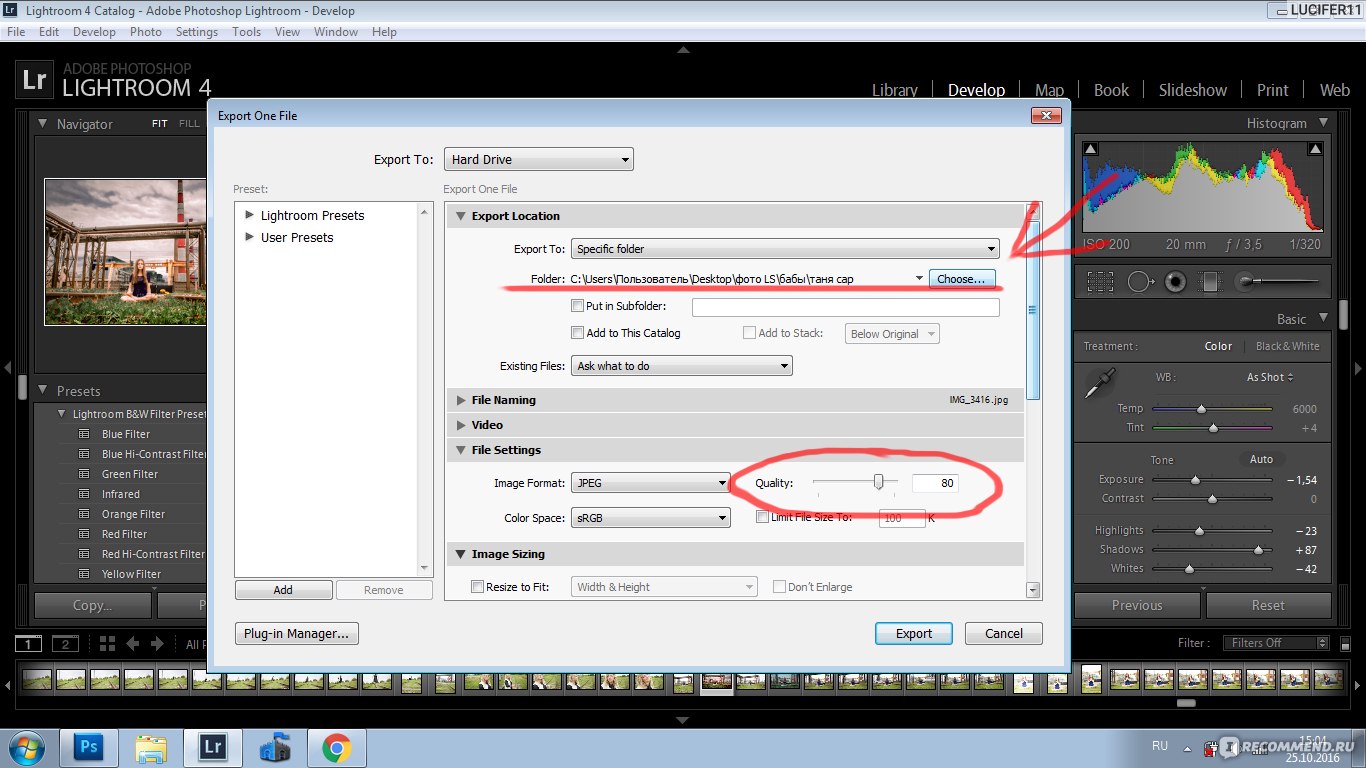Image resolution: width=1366 pixels, height=768 pixels.
Task: Cancel the export dialog
Action: tap(1004, 633)
